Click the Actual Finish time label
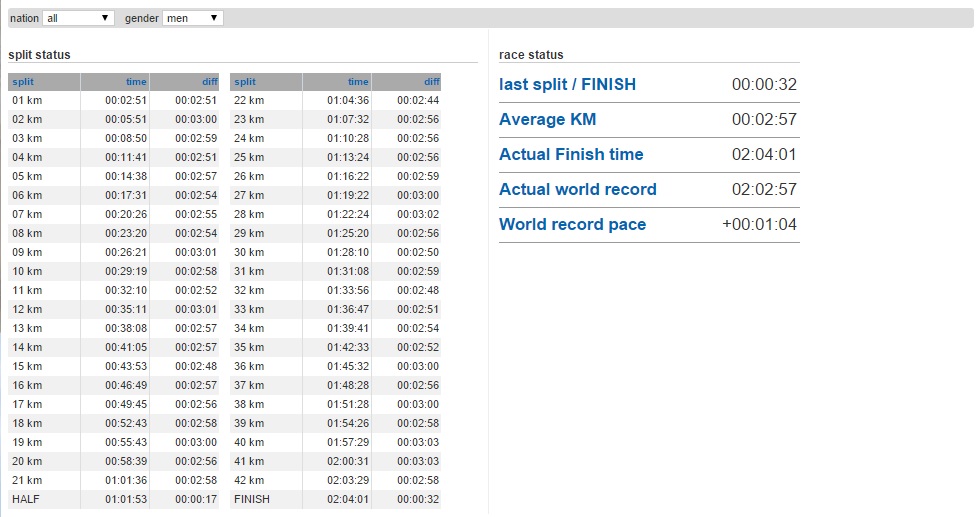 571,154
